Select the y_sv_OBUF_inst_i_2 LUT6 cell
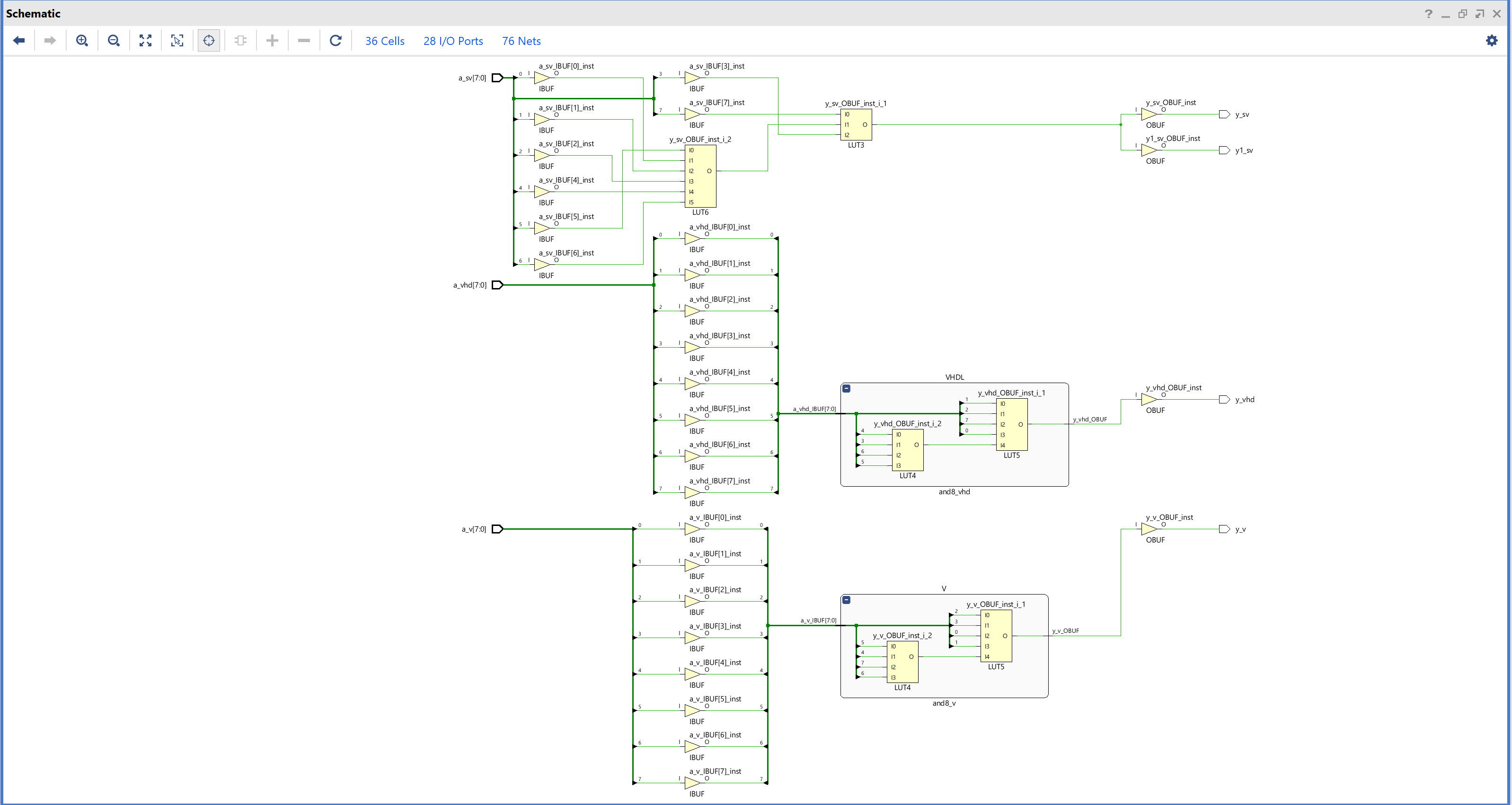Screen dimensions: 1512x805 click(700, 176)
